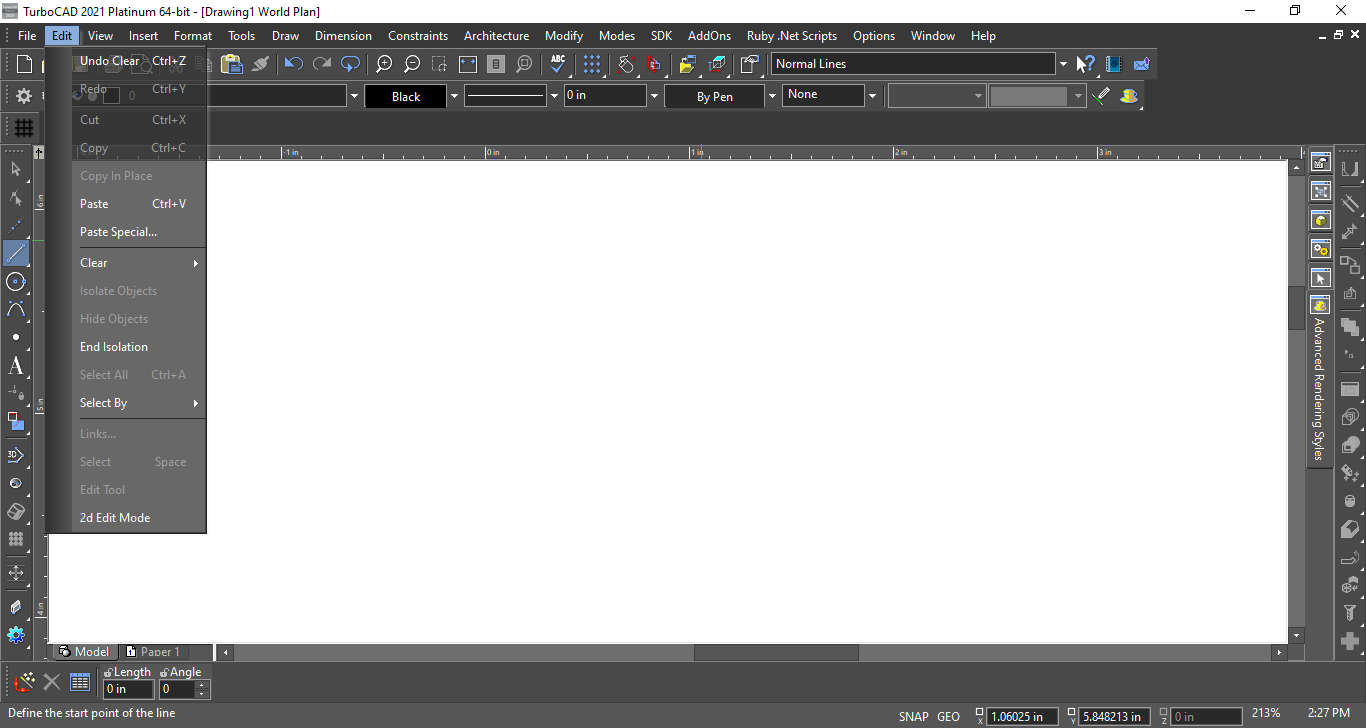Viewport: 1366px width, 728px height.
Task: Click the Zoom Extents icon
Action: [468, 64]
